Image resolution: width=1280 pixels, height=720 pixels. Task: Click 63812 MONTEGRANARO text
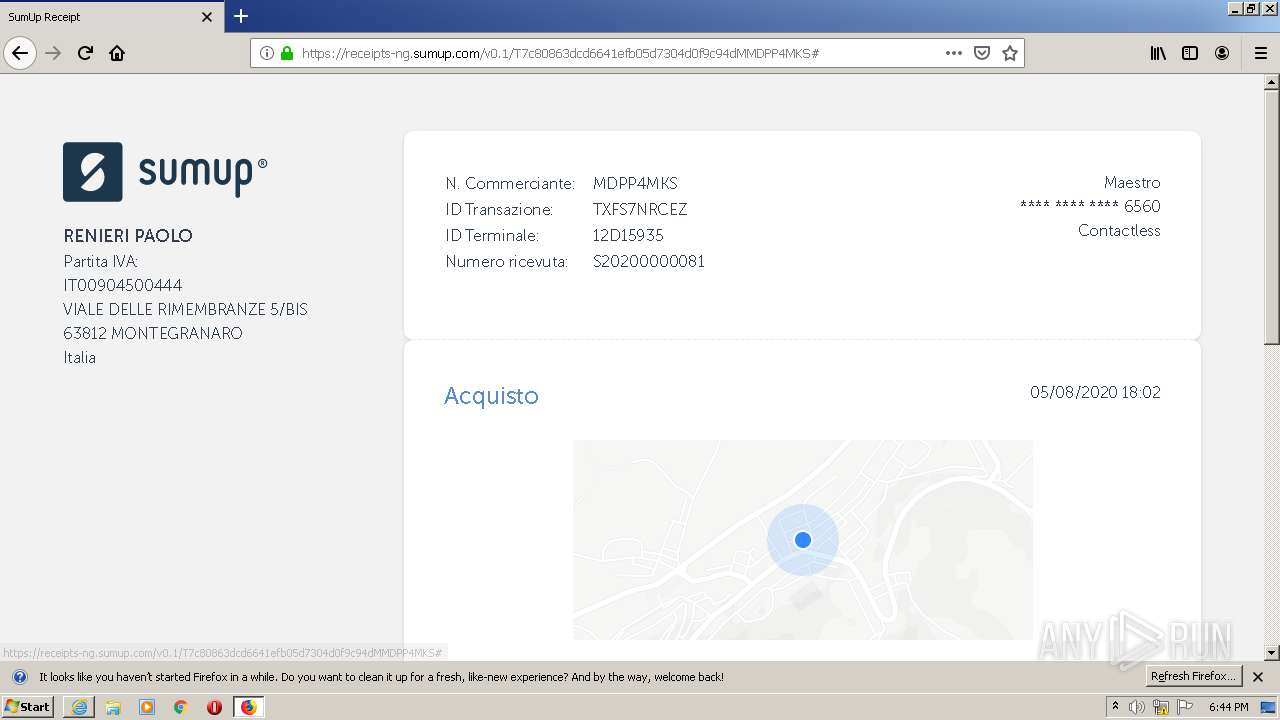(153, 334)
